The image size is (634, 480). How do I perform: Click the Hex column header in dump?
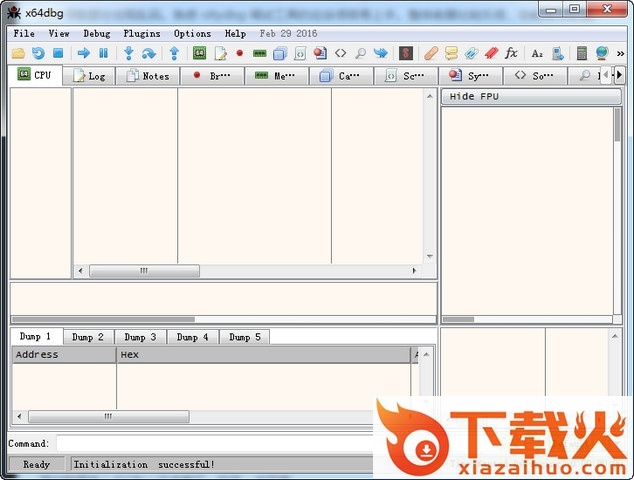click(x=264, y=355)
